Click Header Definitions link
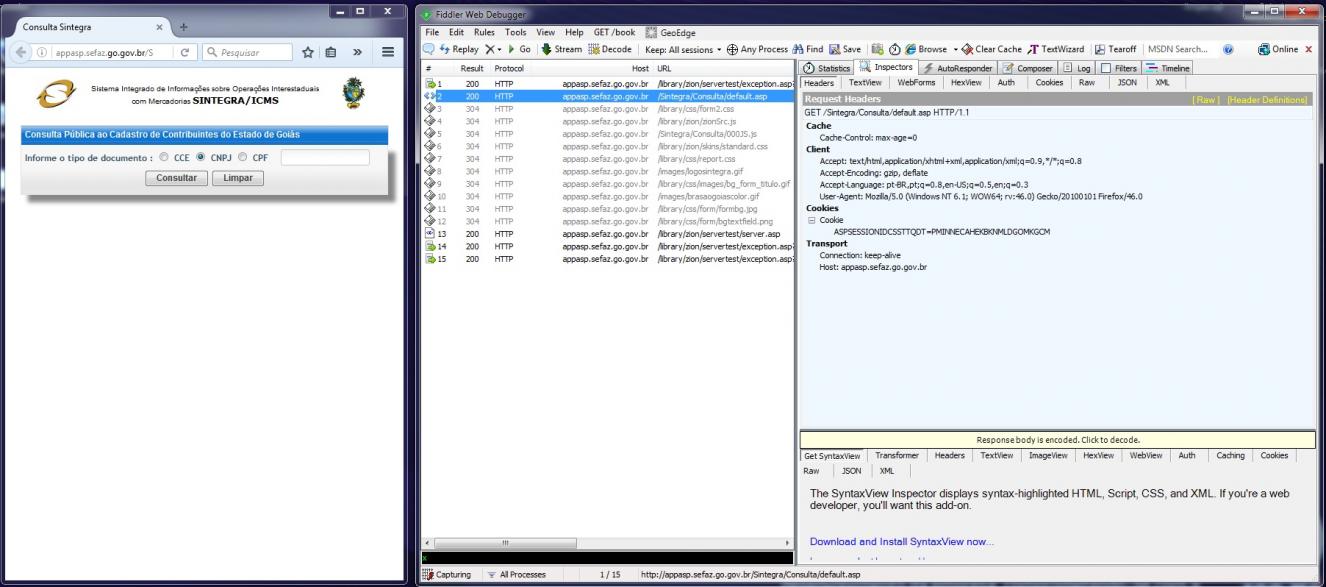This screenshot has height=587, width=1326. click(1267, 100)
